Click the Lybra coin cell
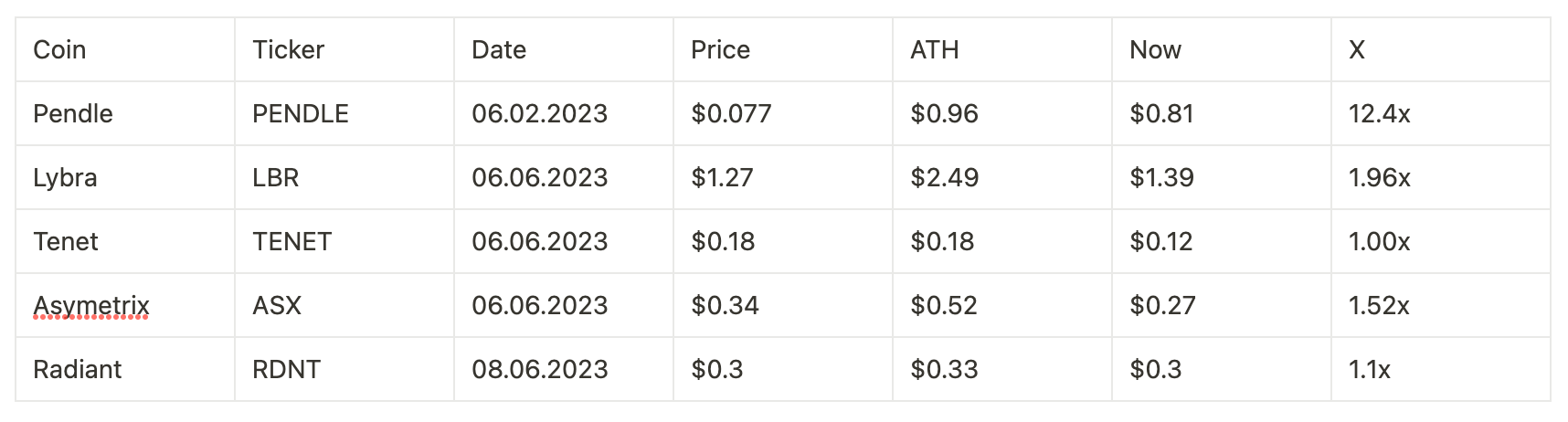Viewport: 1568px width, 422px height. click(x=125, y=177)
